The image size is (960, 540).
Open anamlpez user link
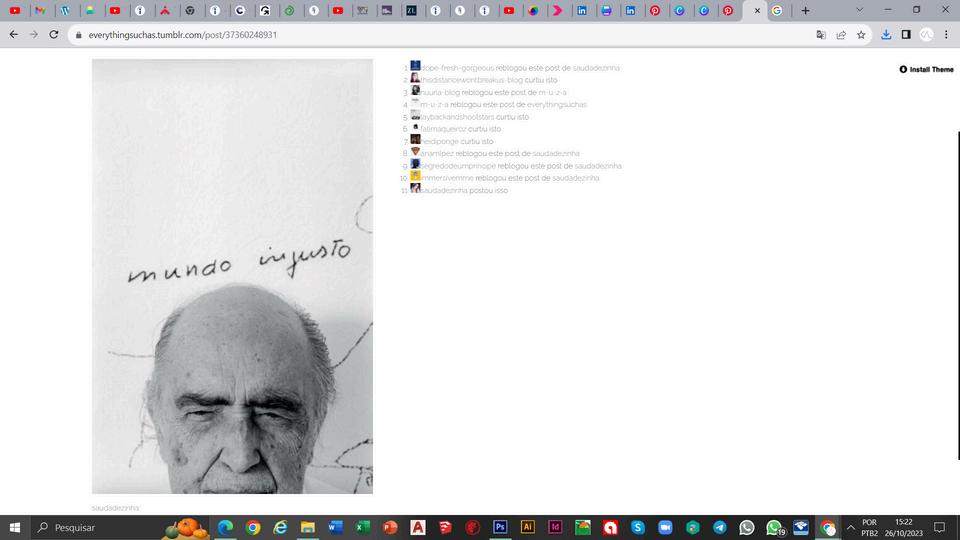coord(437,154)
